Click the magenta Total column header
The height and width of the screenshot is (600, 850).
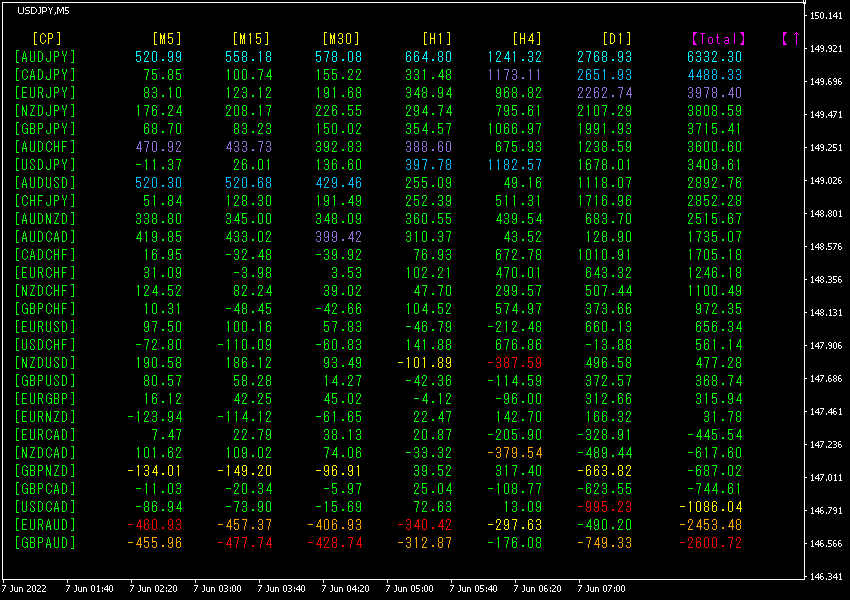coord(719,38)
